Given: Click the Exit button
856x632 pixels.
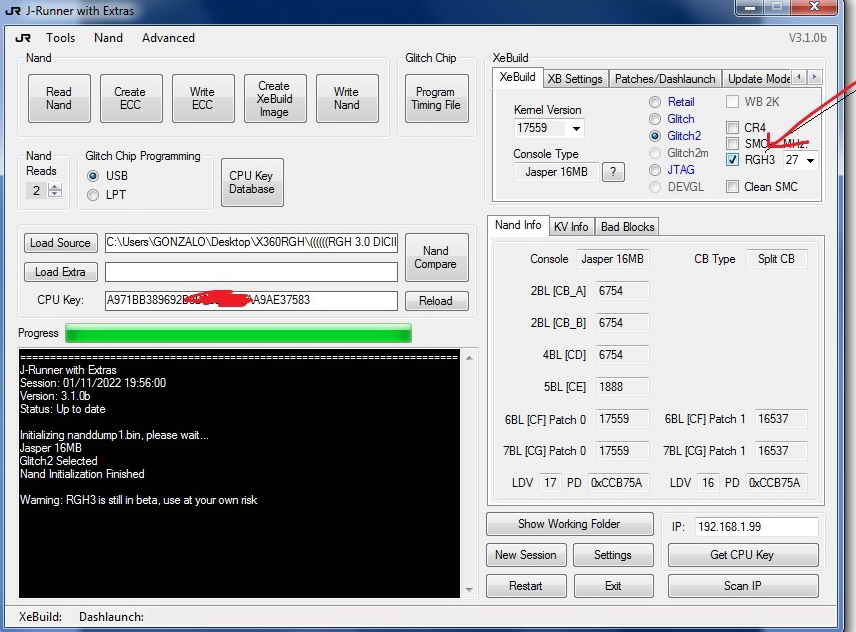Looking at the screenshot, I should point(613,586).
